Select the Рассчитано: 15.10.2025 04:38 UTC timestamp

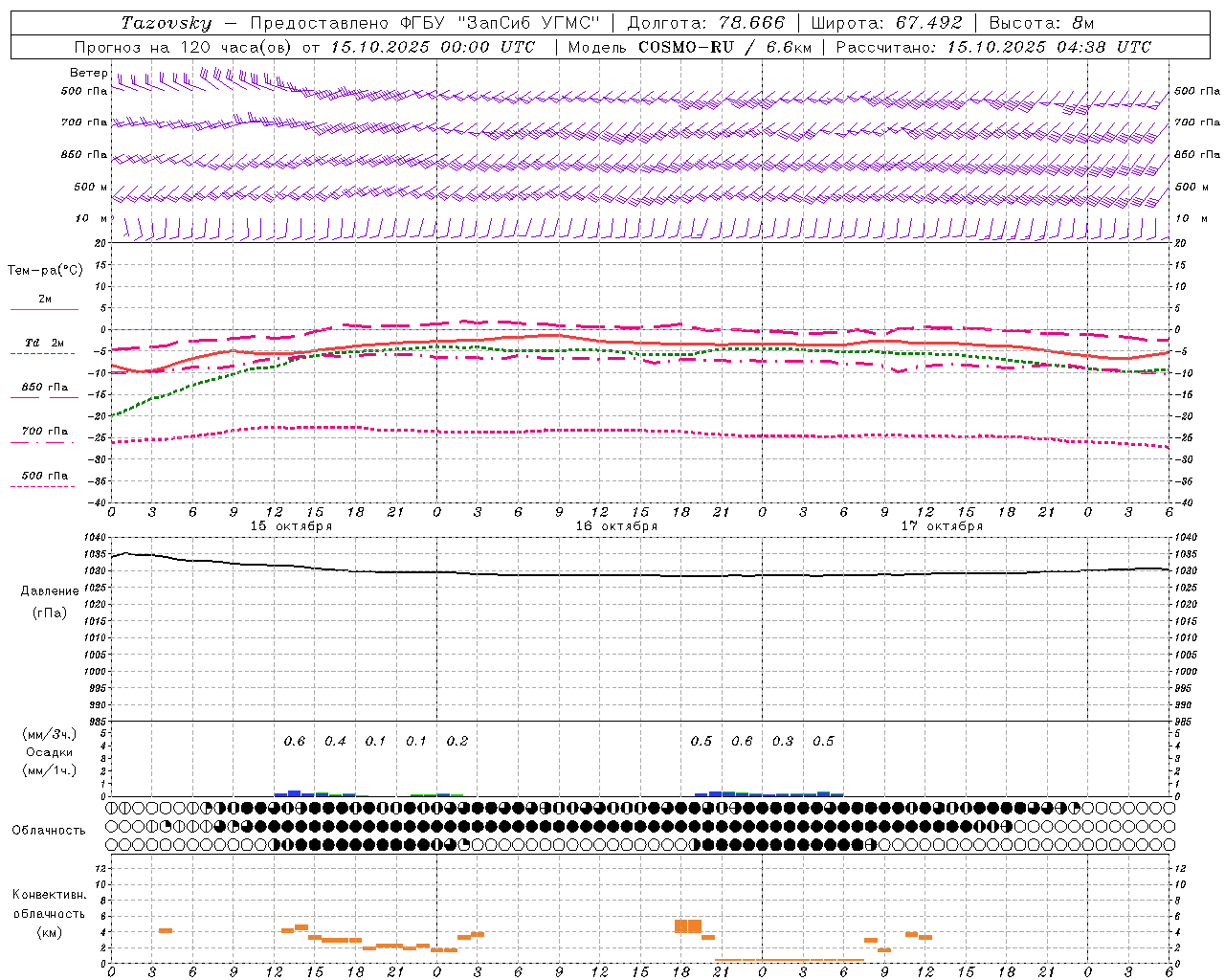tap(993, 47)
